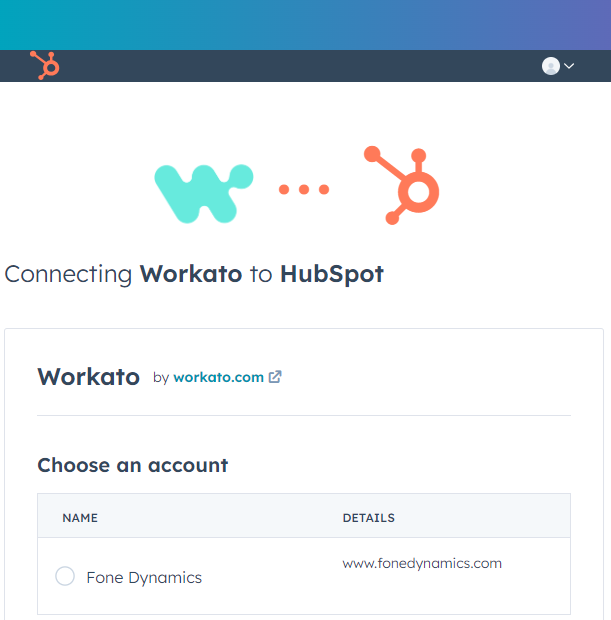Image resolution: width=611 pixels, height=620 pixels.
Task: Click the Choose an account heading
Action: coord(132,465)
